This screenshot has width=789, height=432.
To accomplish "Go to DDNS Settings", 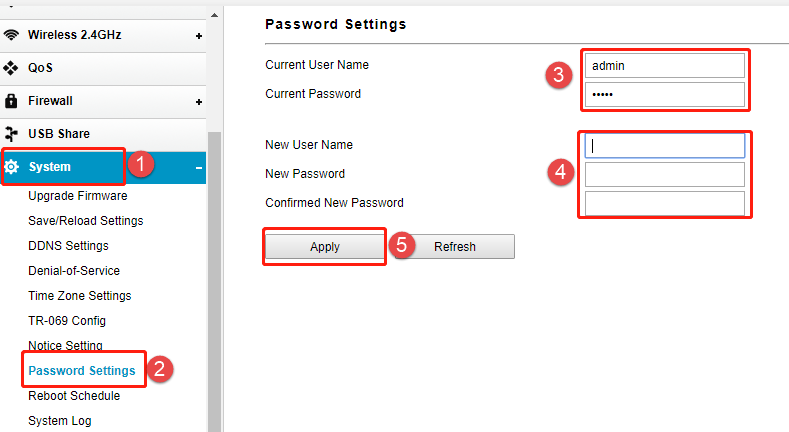I will click(x=68, y=246).
